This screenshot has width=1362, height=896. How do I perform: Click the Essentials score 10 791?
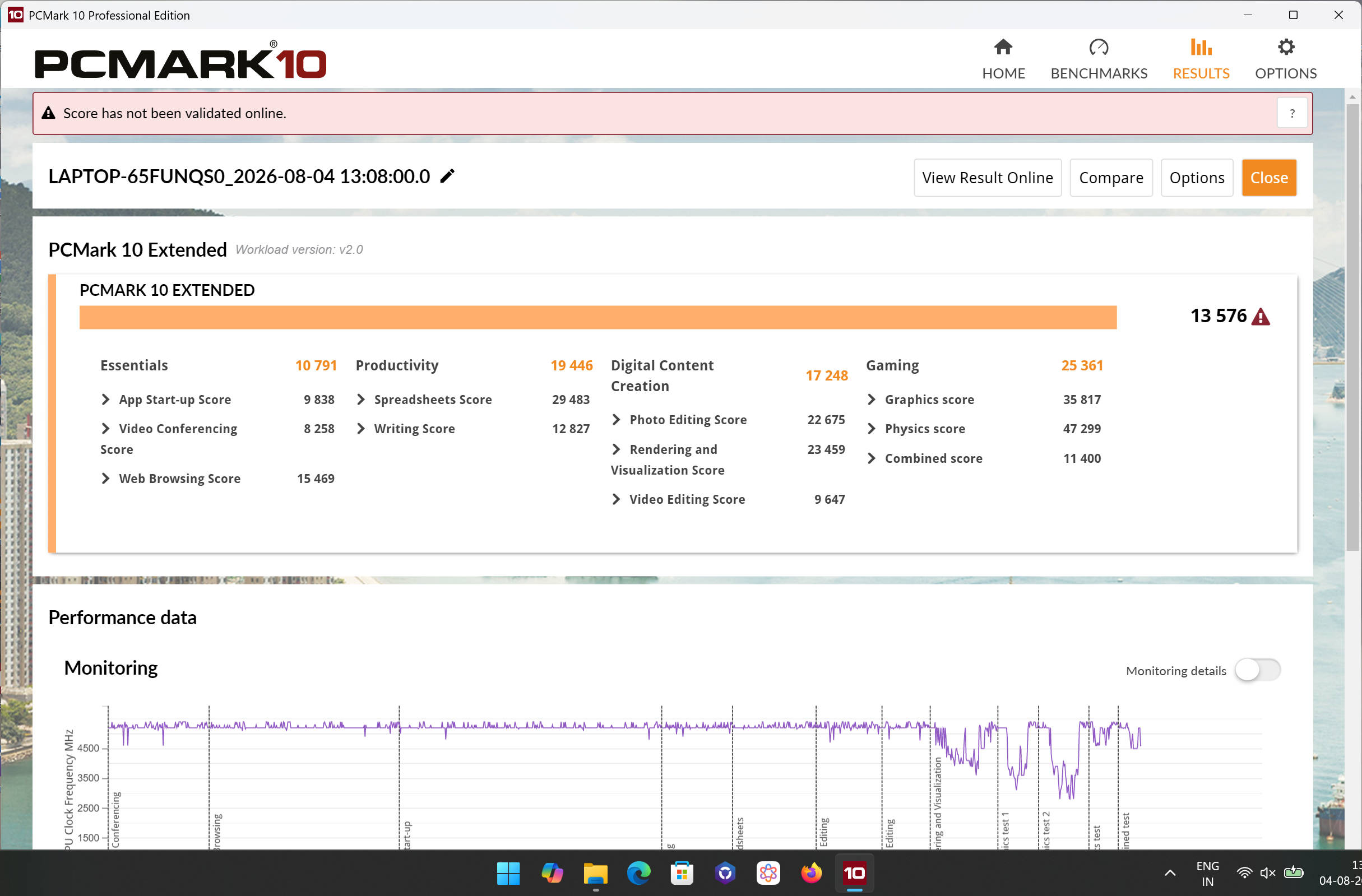coord(316,365)
